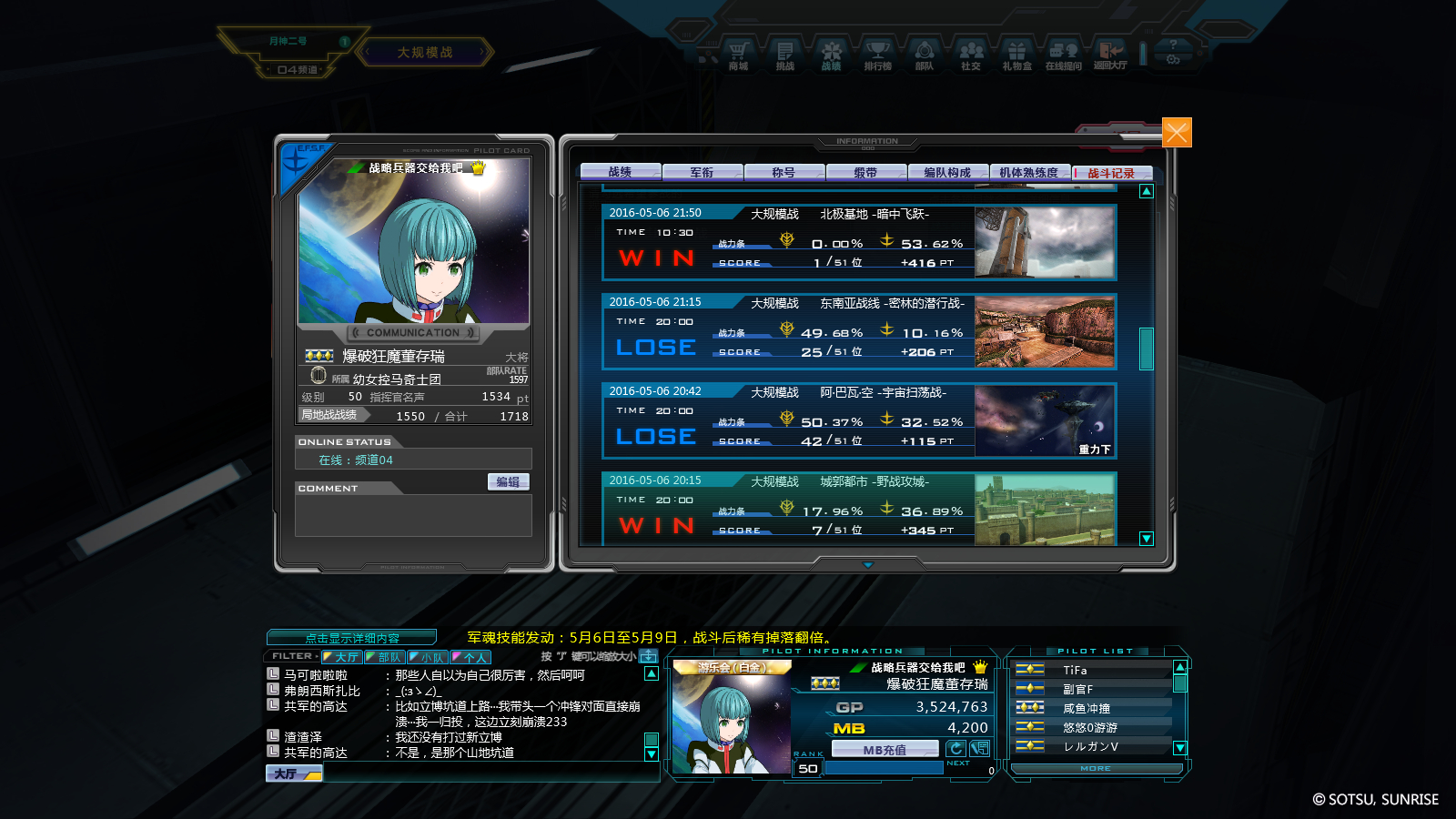Click the note icon beside refresh button

[980, 748]
